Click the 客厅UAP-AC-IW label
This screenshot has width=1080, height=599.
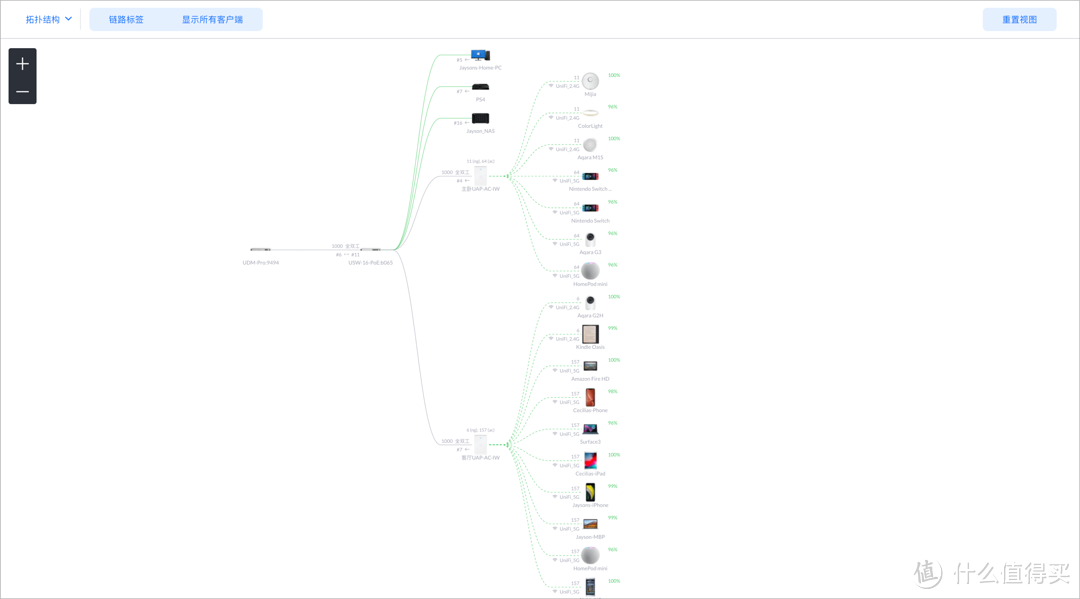click(480, 457)
